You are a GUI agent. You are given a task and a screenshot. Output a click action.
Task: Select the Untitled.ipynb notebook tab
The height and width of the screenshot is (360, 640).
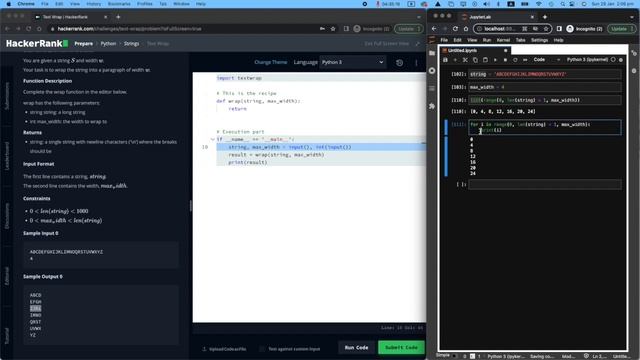(x=476, y=51)
